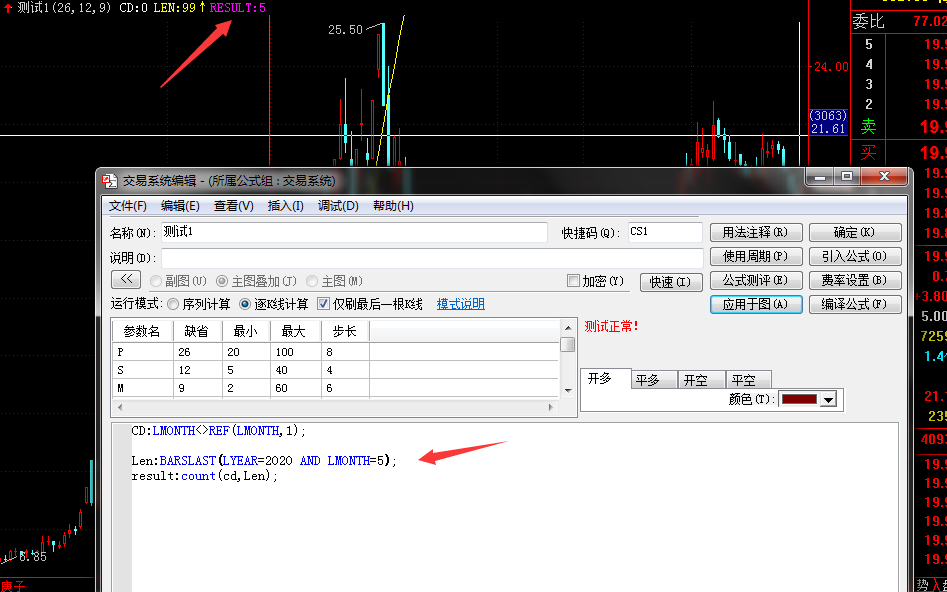Click the 缺省 column header
The height and width of the screenshot is (592, 947).
(197, 332)
